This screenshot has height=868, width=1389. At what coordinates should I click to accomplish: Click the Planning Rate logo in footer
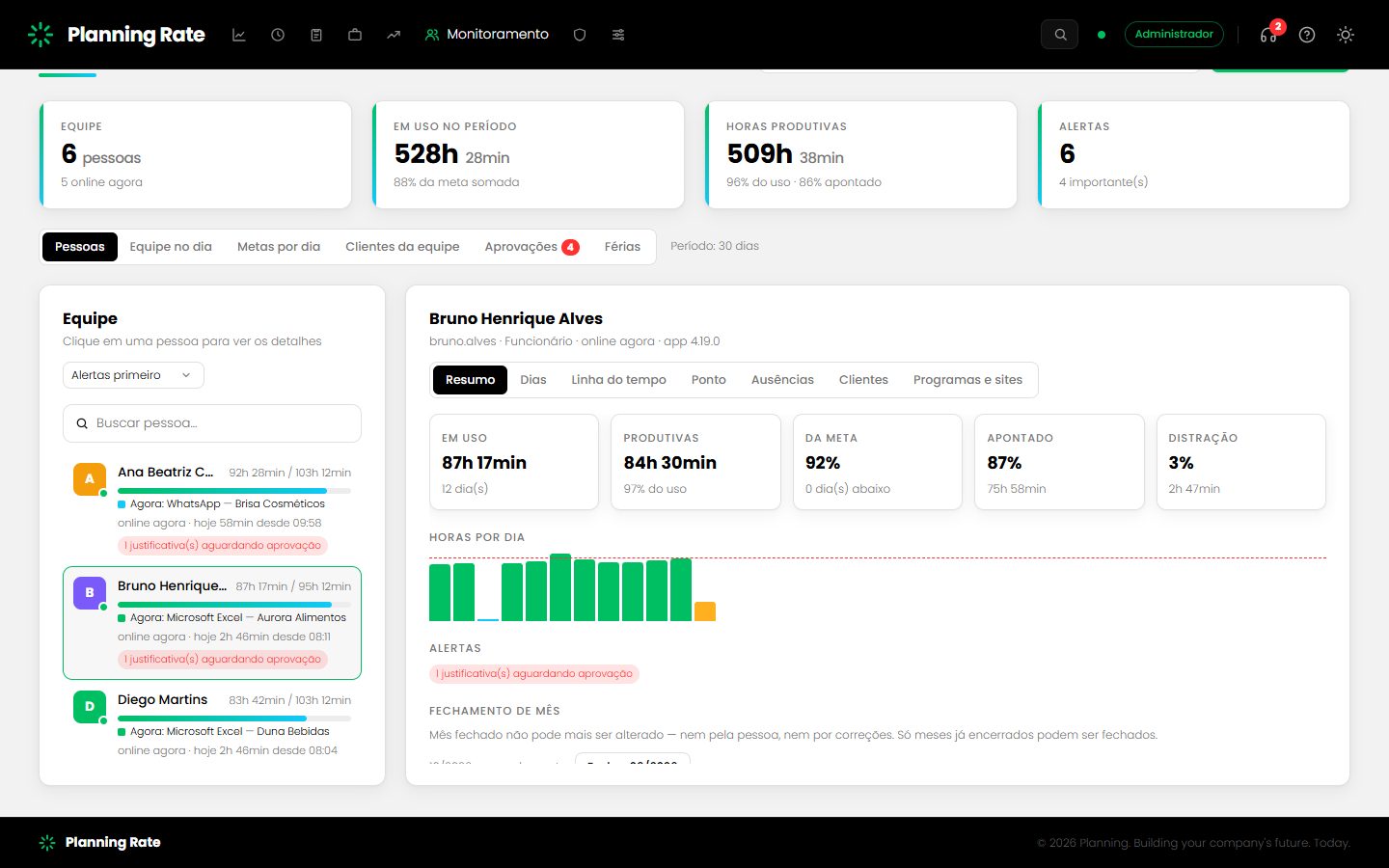(99, 843)
